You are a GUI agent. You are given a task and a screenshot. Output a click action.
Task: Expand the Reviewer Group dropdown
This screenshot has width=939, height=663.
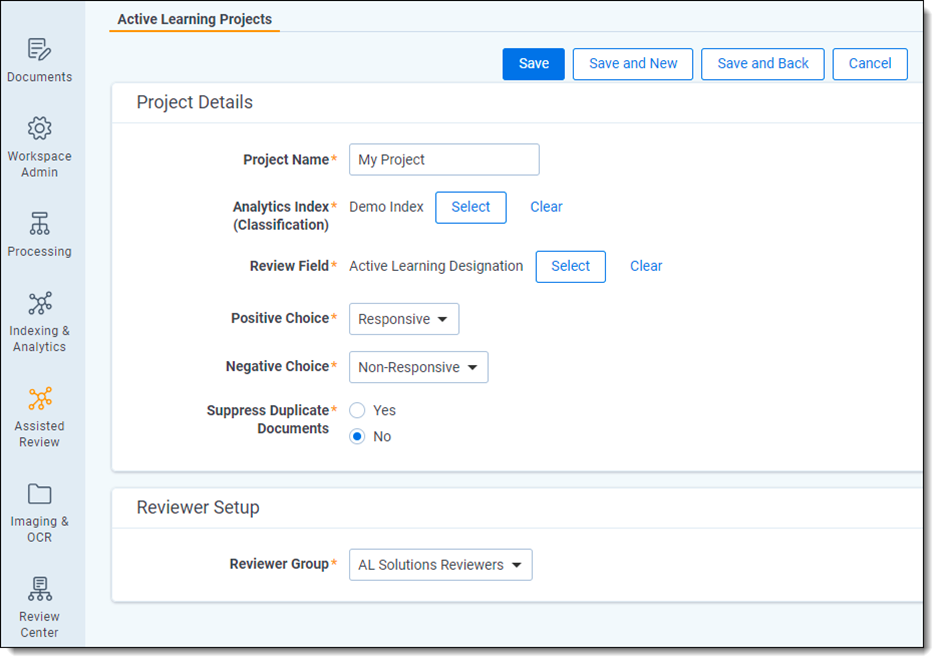tap(440, 564)
